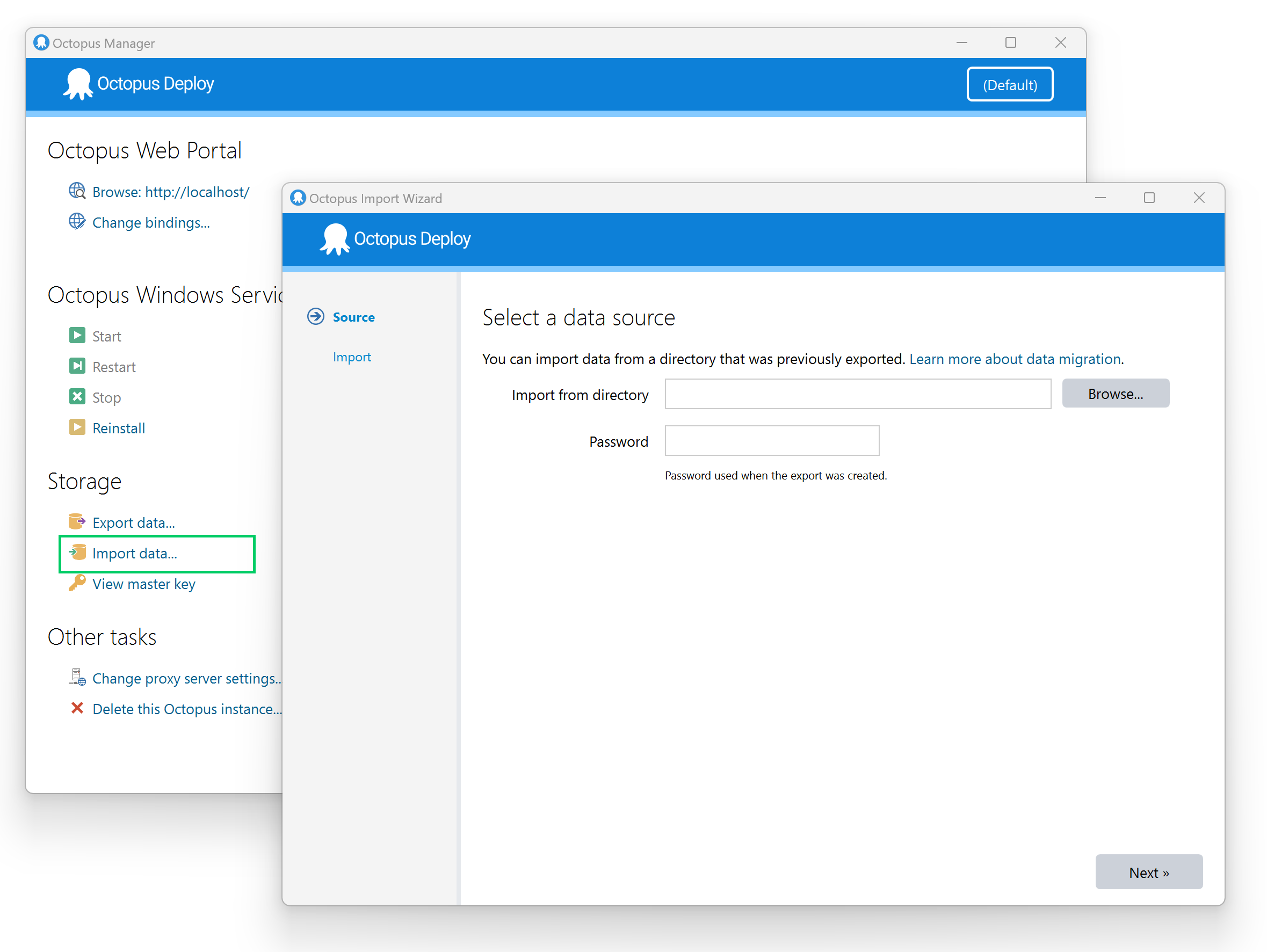Click the Octopus Deploy logo in Manager

pyautogui.click(x=138, y=84)
